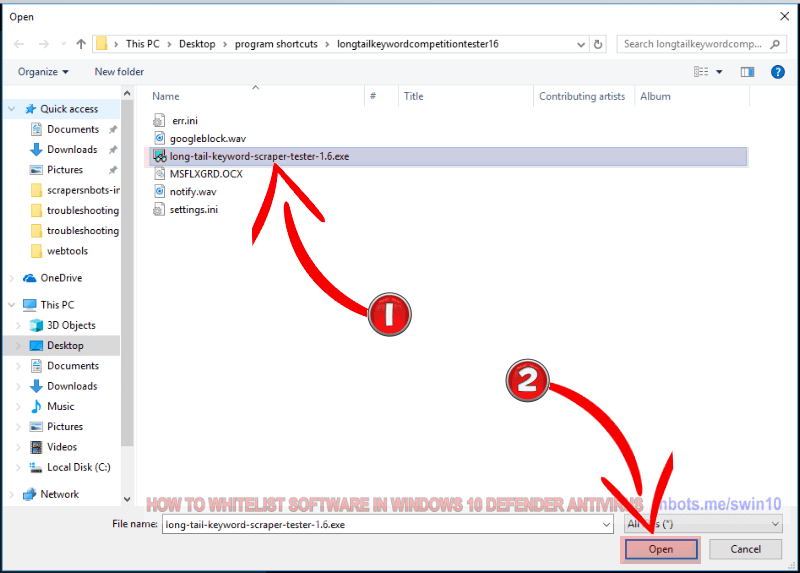Select Desktop in the address path

pos(197,44)
